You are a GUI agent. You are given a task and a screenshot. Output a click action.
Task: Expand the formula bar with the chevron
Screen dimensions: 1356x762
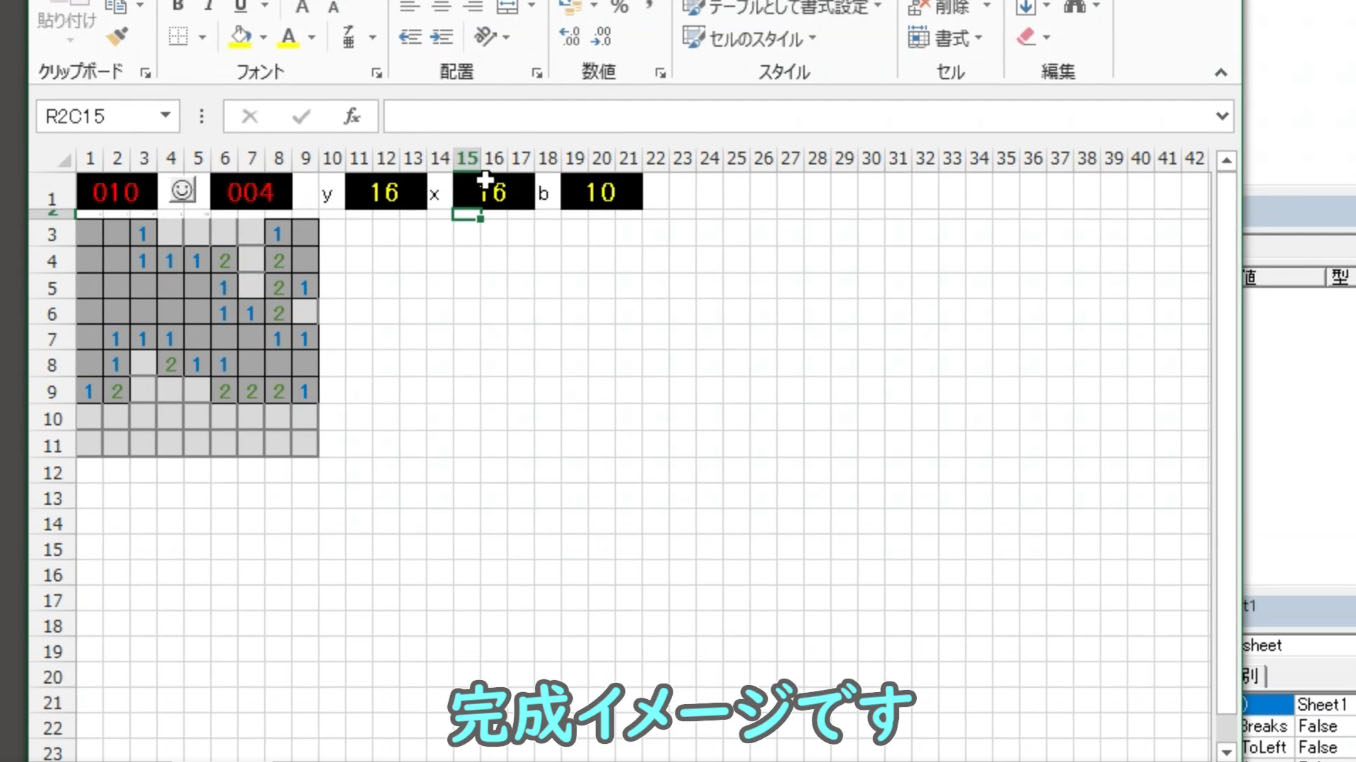[x=1222, y=116]
